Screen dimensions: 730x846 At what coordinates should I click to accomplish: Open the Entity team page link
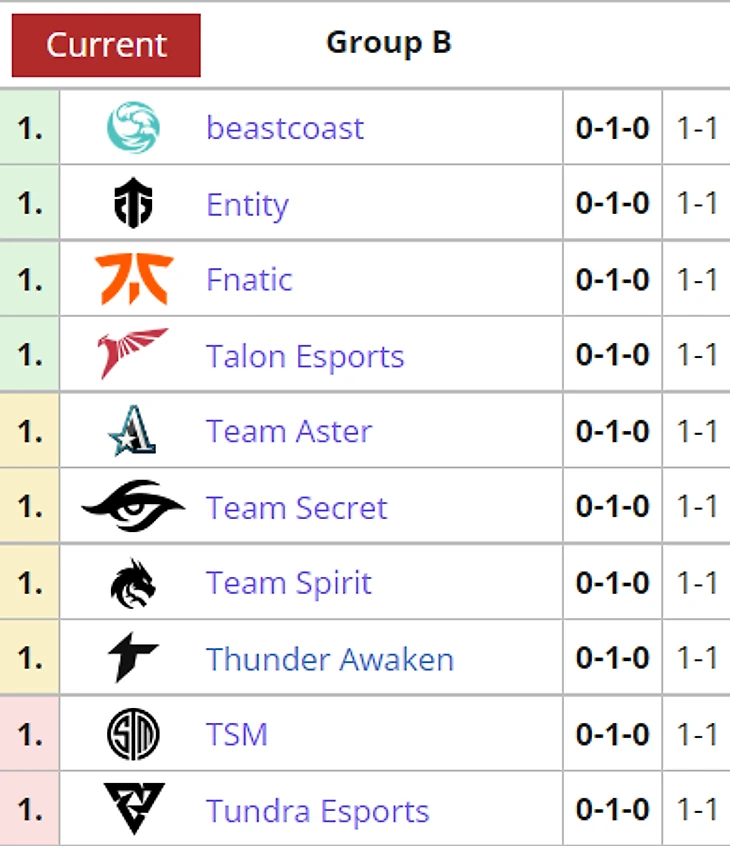[247, 204]
